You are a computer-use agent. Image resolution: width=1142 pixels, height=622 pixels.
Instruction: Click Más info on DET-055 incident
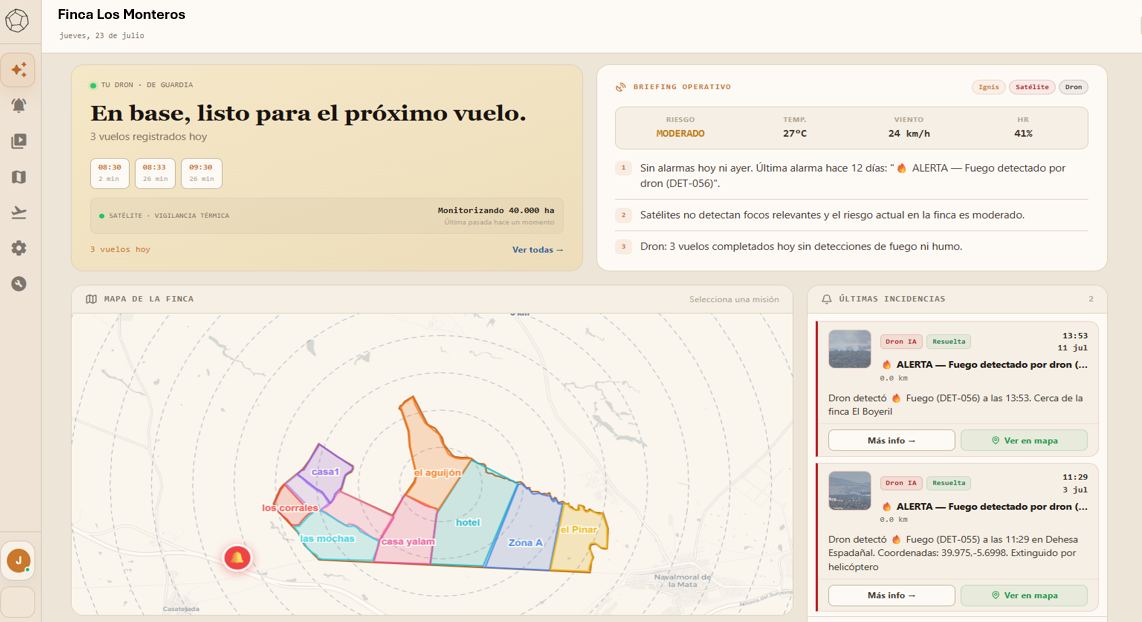(891, 595)
